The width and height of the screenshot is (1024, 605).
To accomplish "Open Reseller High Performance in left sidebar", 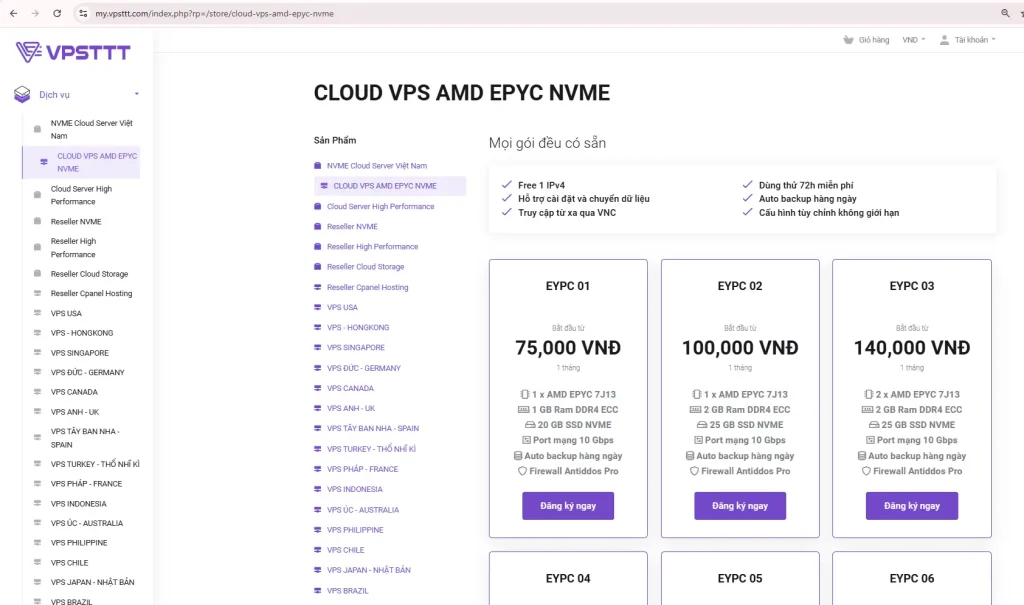I will point(73,248).
